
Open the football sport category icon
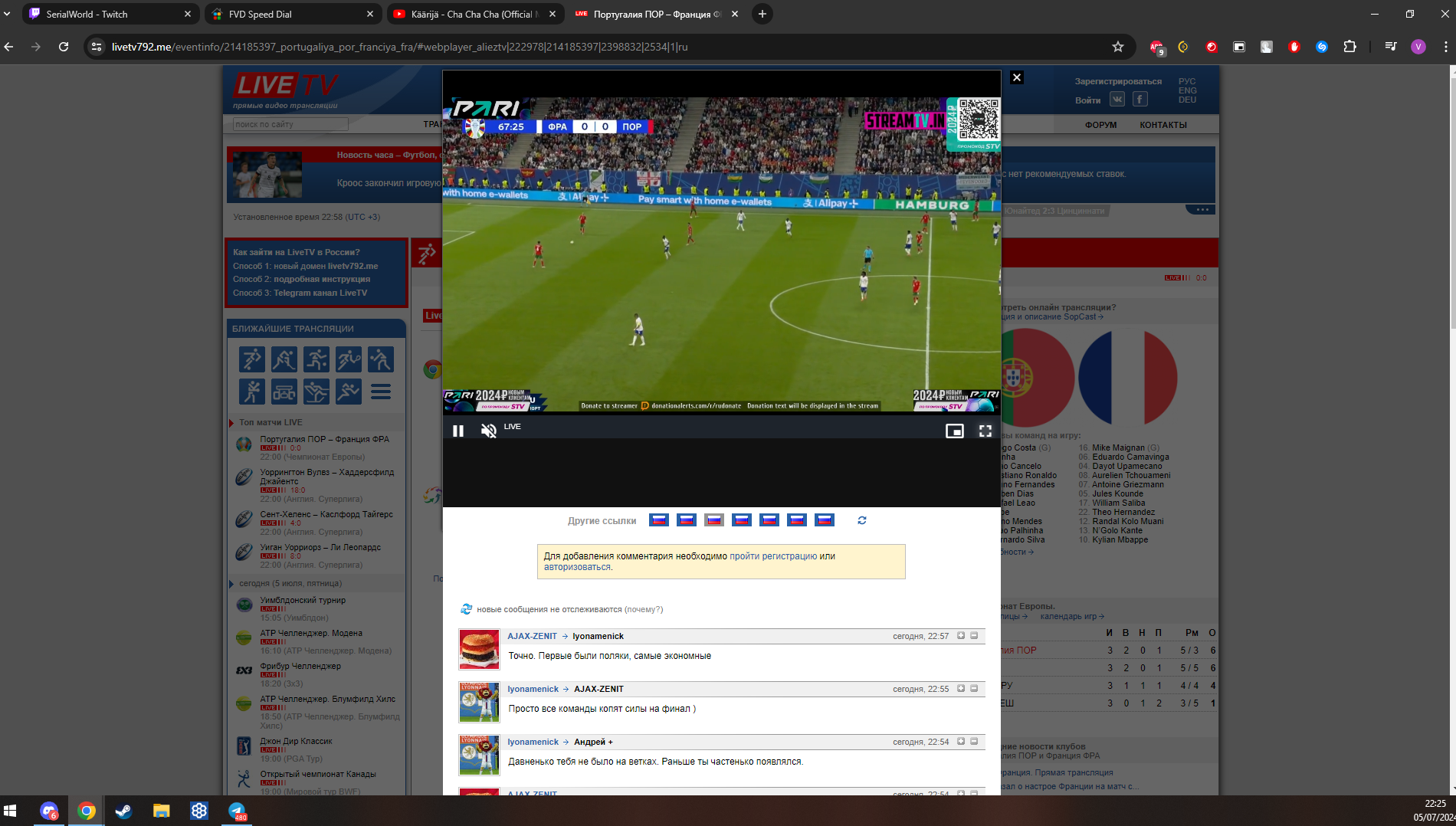click(x=251, y=359)
